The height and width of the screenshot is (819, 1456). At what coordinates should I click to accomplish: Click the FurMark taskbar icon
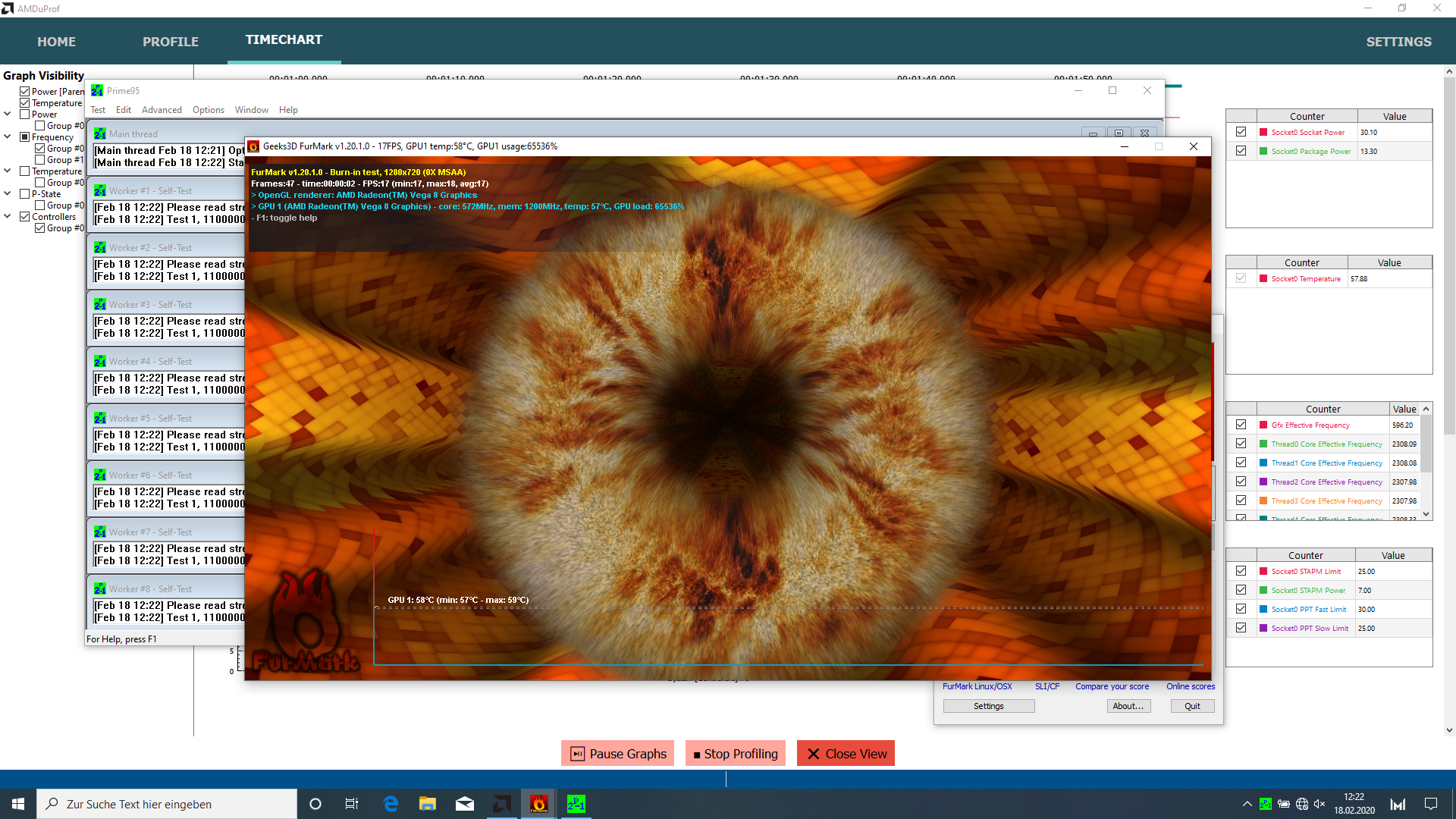[538, 804]
